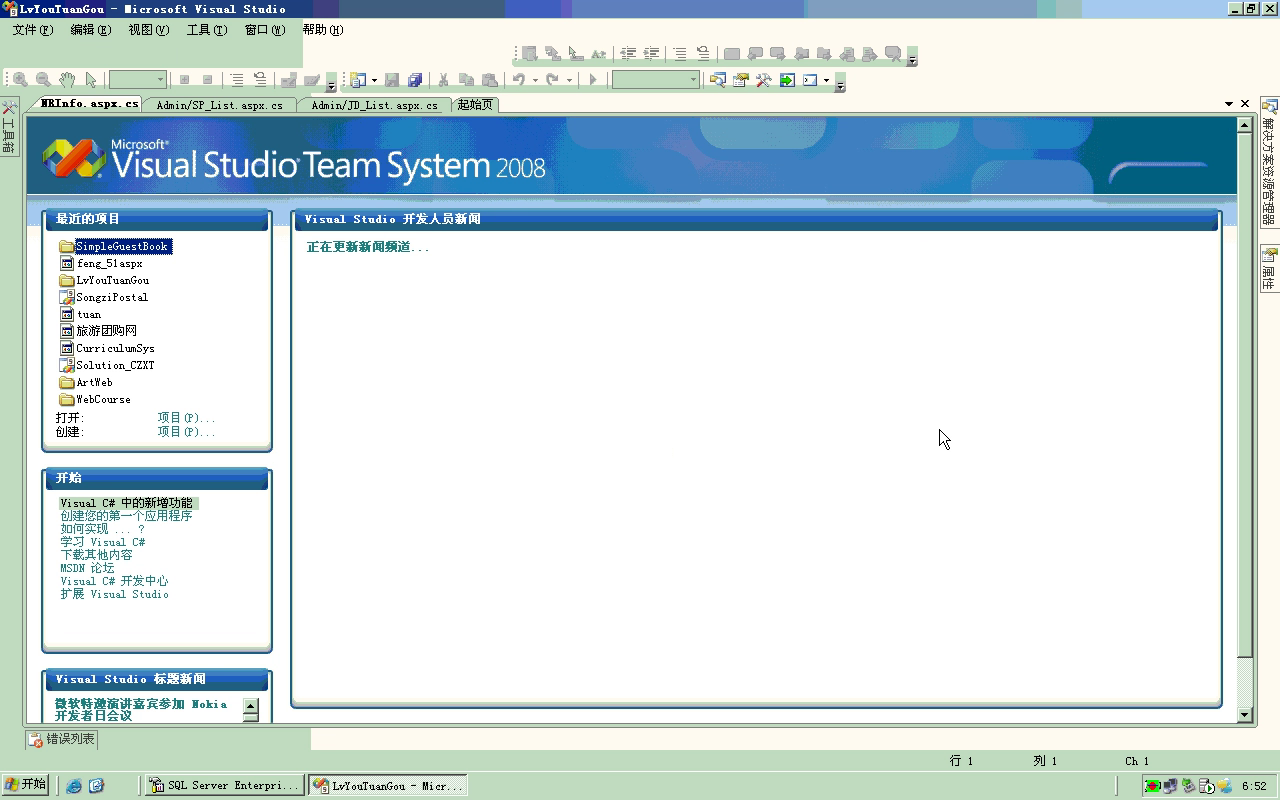
Task: Open the MSDN 论坛 link
Action: point(87,568)
